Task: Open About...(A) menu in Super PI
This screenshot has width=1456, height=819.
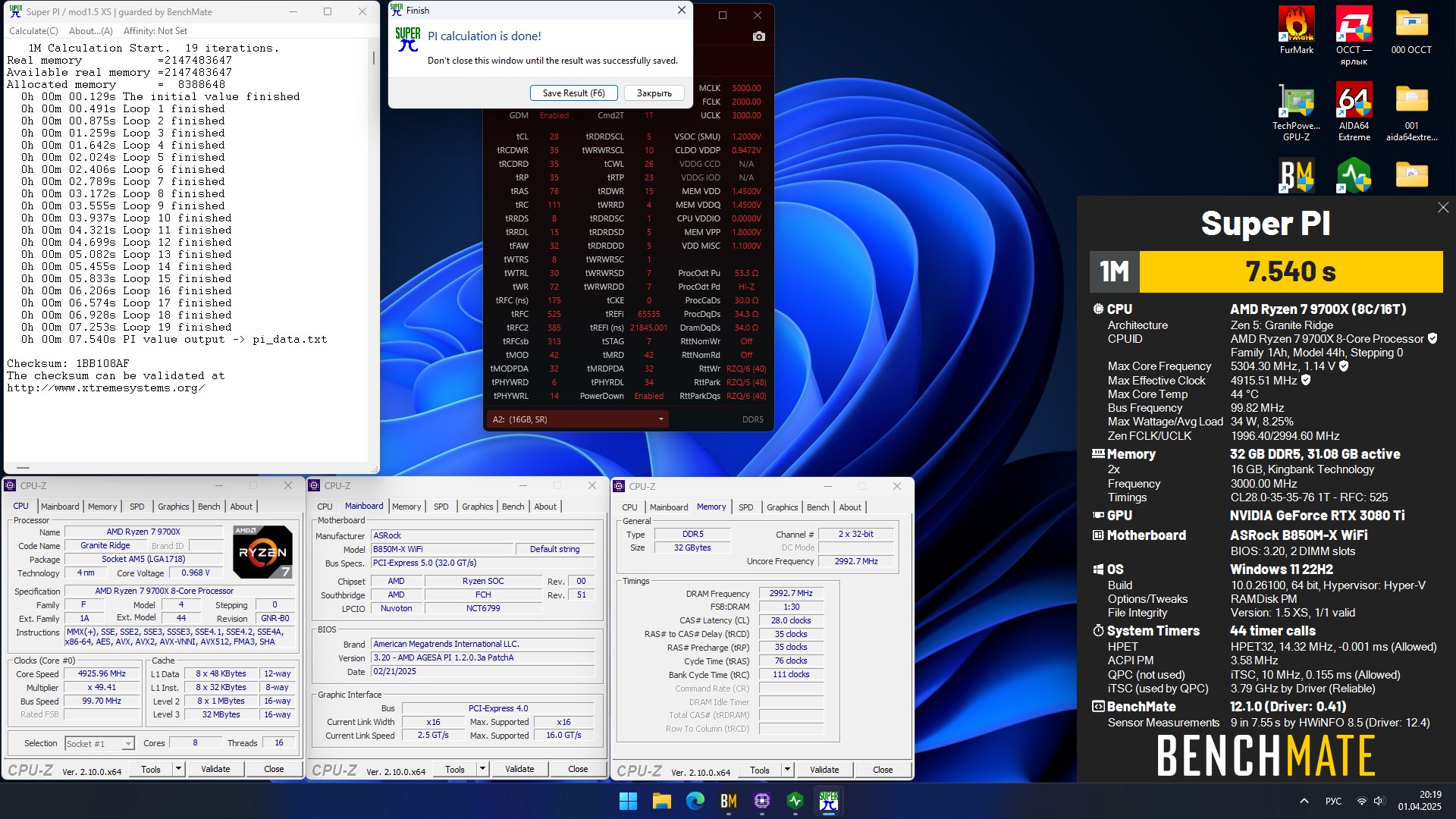Action: 90,31
